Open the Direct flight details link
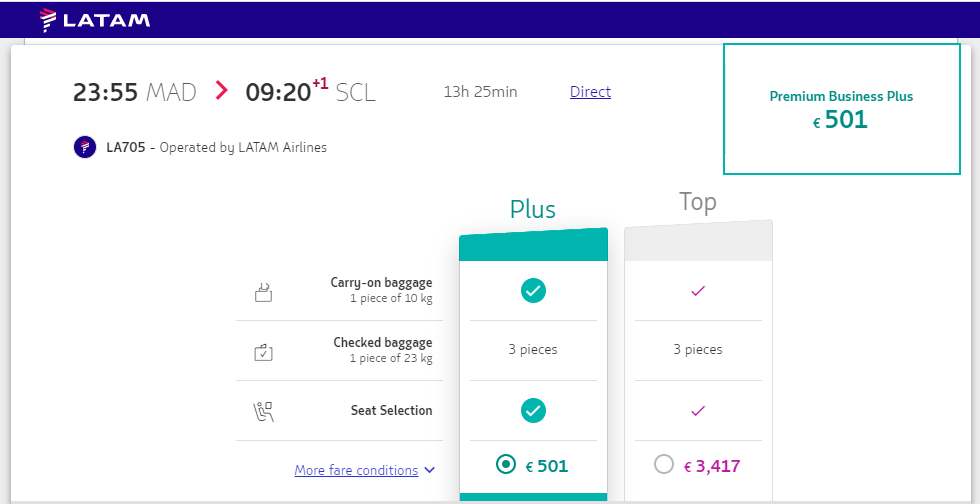This screenshot has width=980, height=504. [x=591, y=92]
